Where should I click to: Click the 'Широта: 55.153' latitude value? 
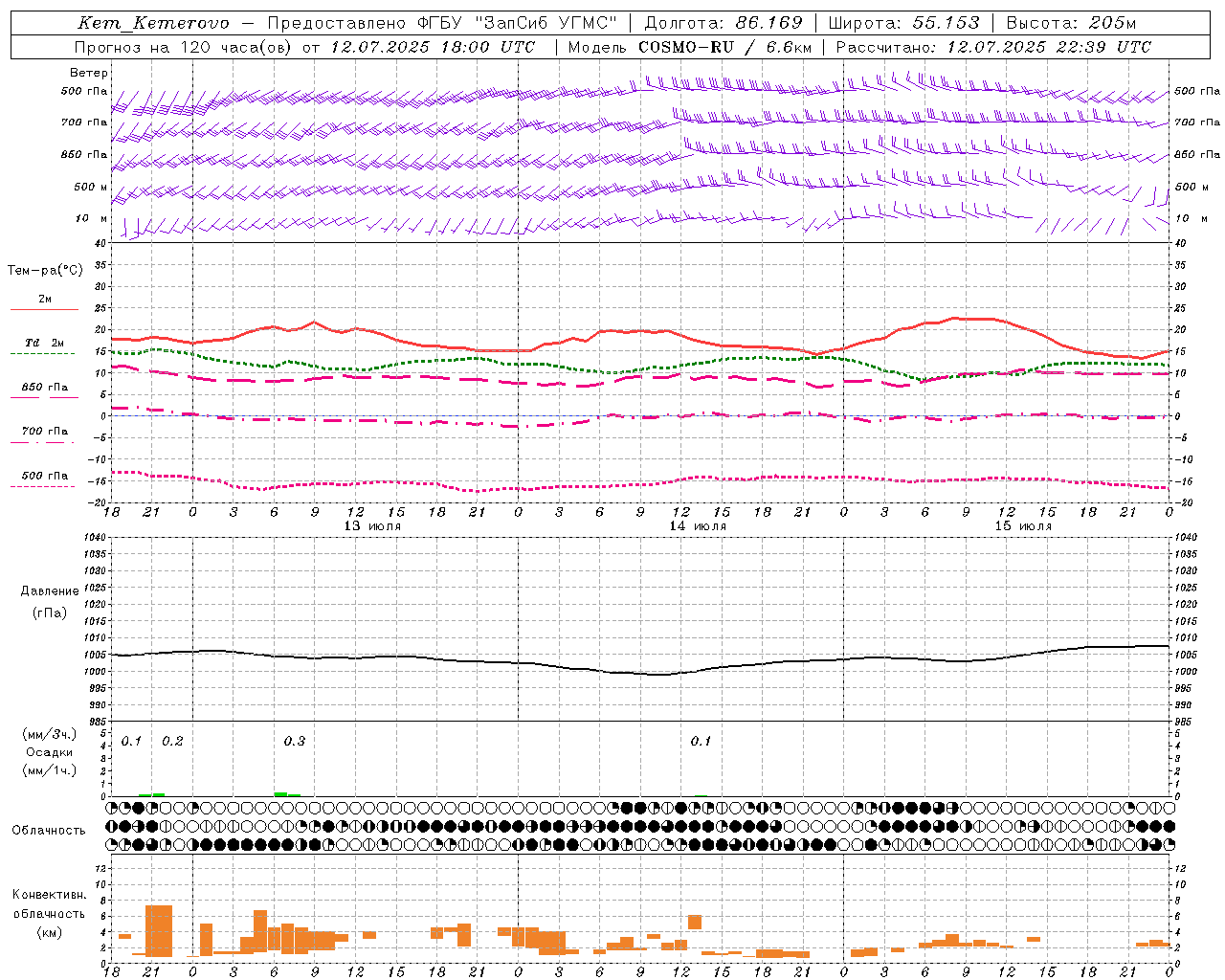coord(904,23)
